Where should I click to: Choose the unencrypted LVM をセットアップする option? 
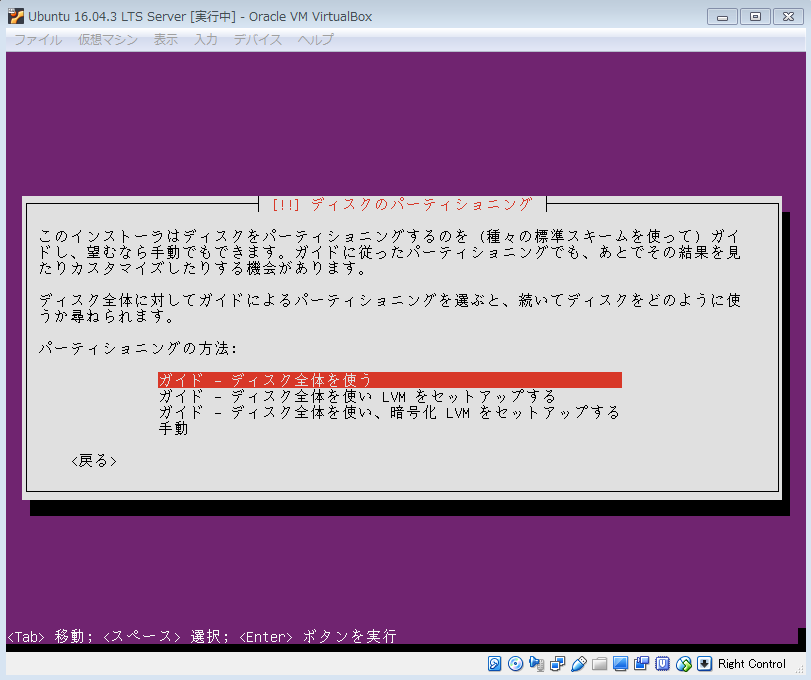click(x=357, y=396)
